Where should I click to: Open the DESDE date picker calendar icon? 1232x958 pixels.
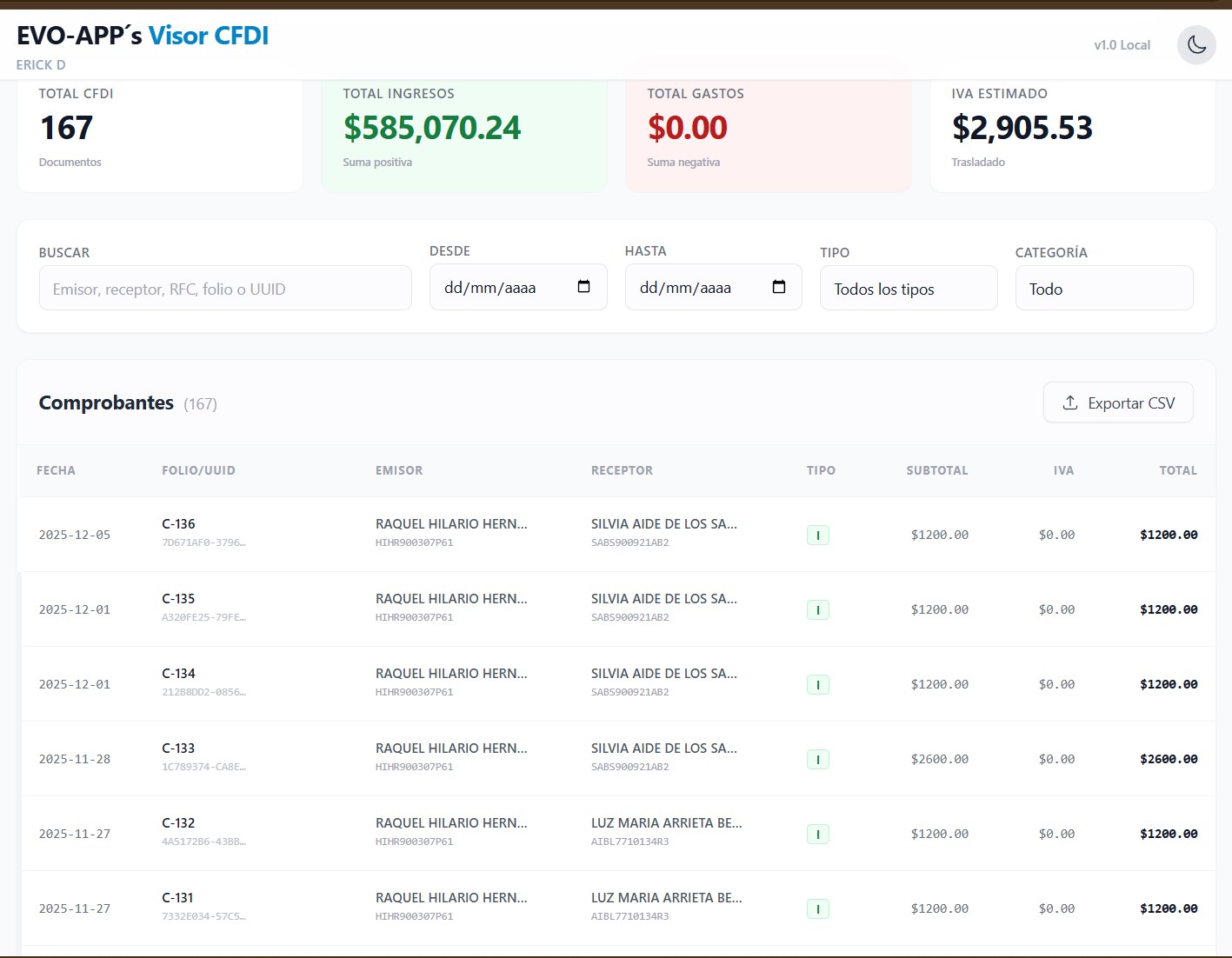tap(583, 286)
